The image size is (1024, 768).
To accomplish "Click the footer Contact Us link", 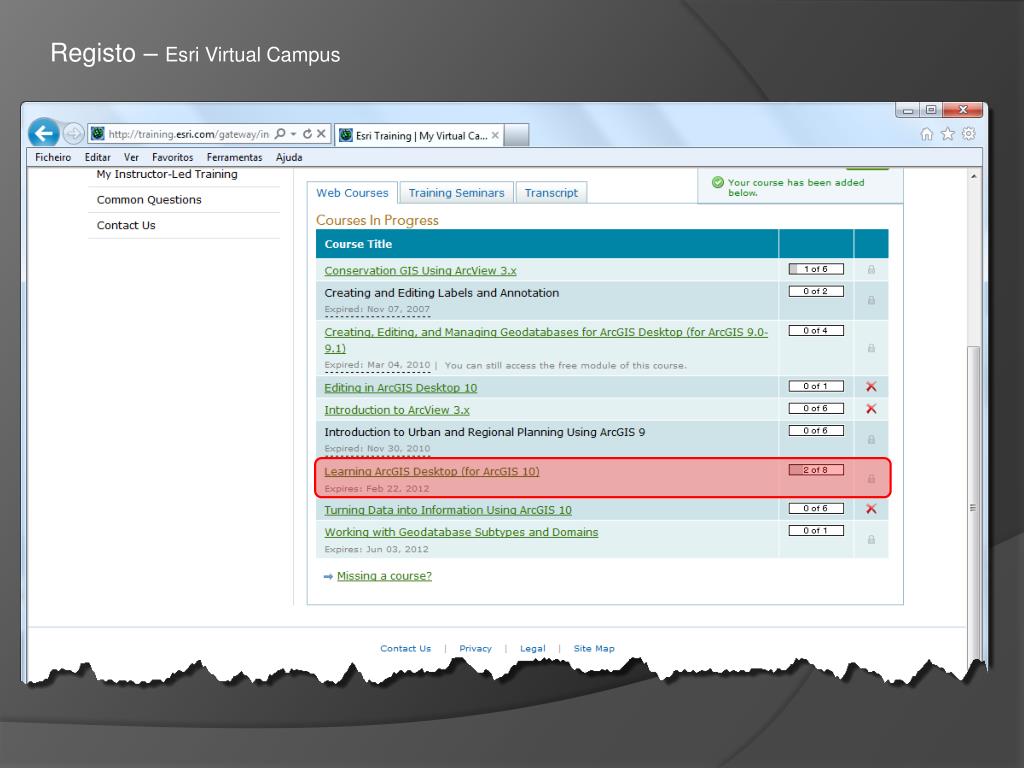I will tap(406, 648).
